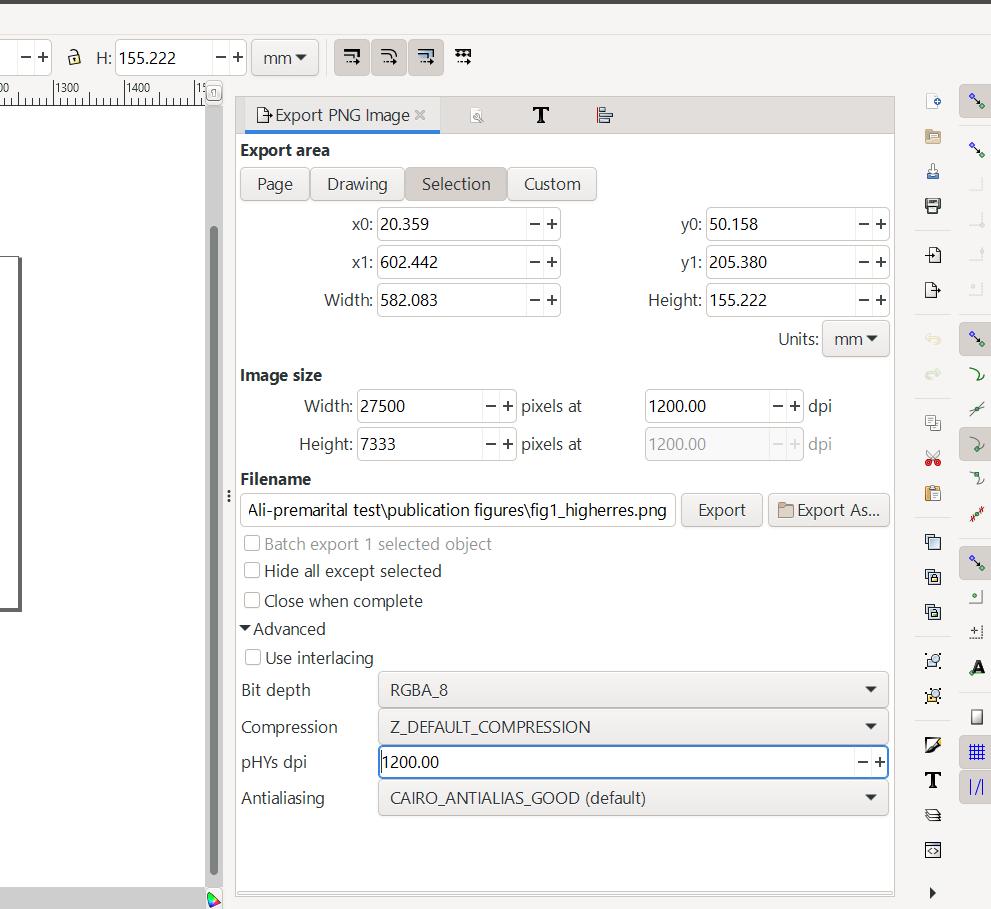Open the Bit depth RGBA_8 dropdown
This screenshot has height=909, width=991.
[x=632, y=690]
